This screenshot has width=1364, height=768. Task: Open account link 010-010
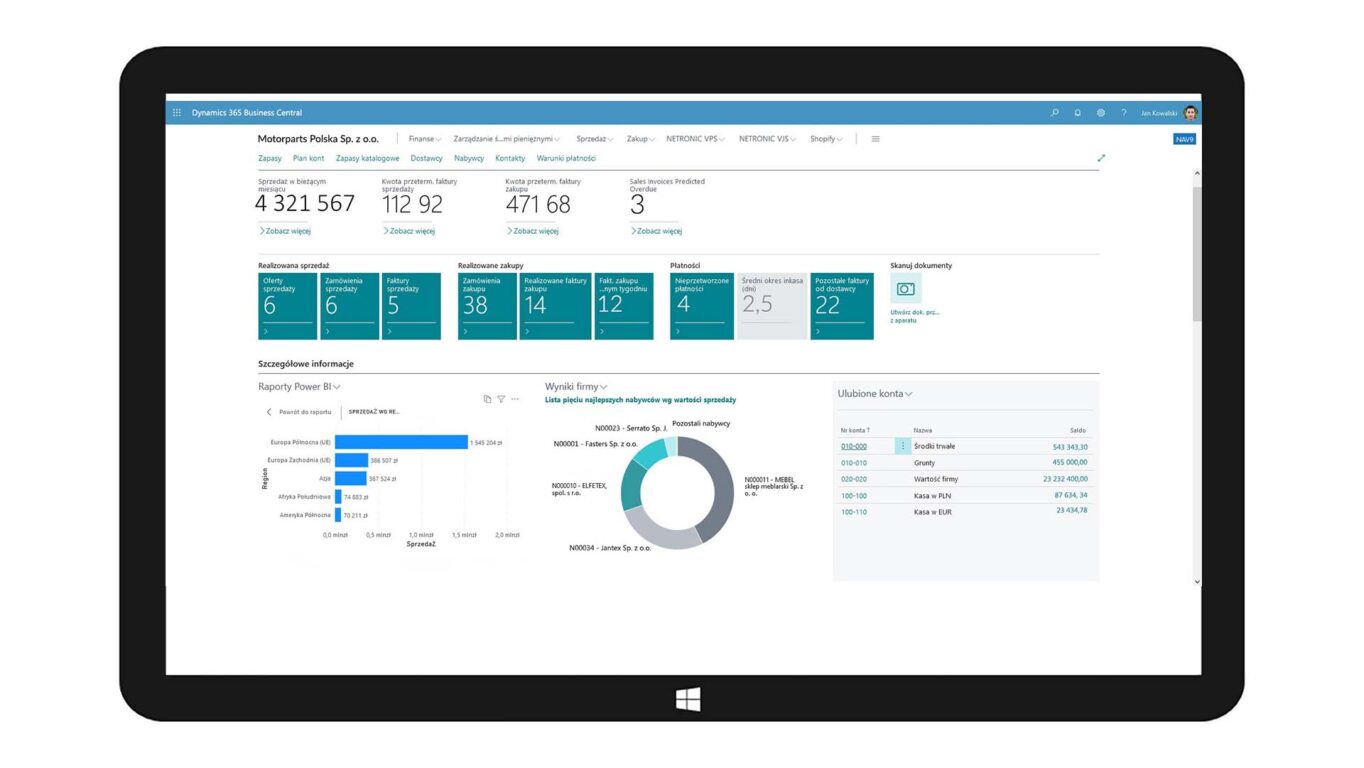click(x=854, y=463)
